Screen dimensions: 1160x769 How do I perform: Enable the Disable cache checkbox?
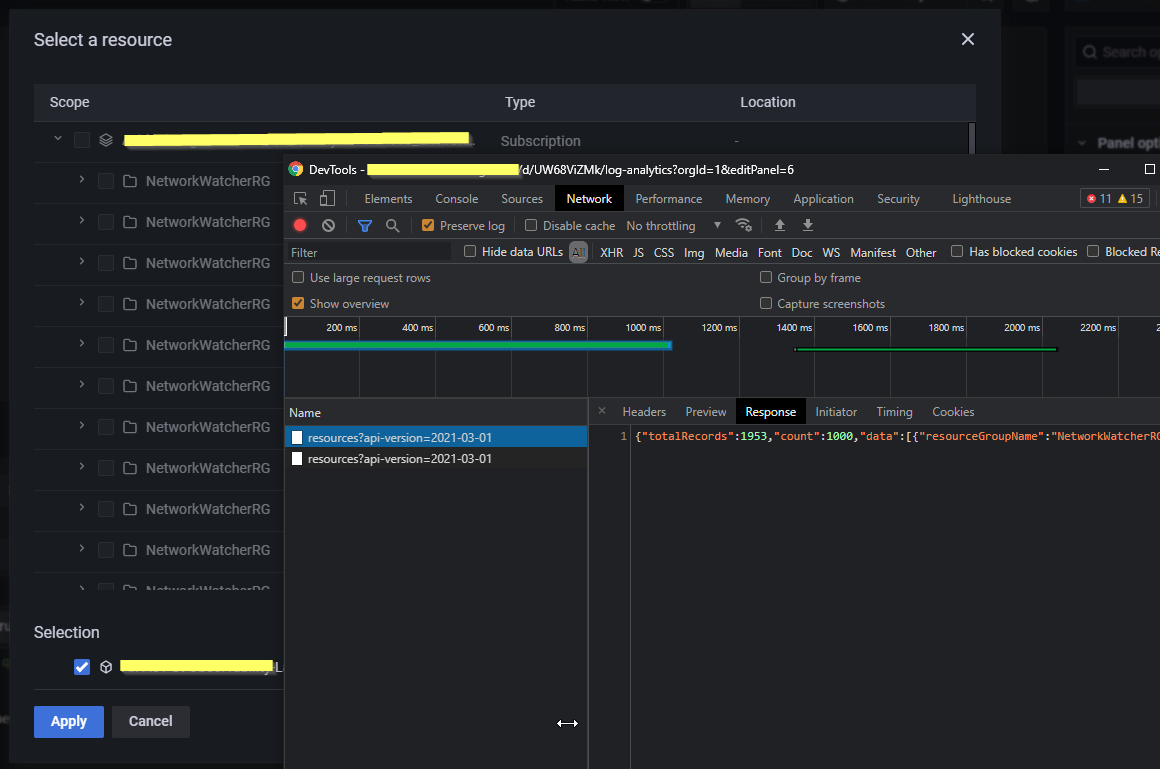click(x=530, y=225)
